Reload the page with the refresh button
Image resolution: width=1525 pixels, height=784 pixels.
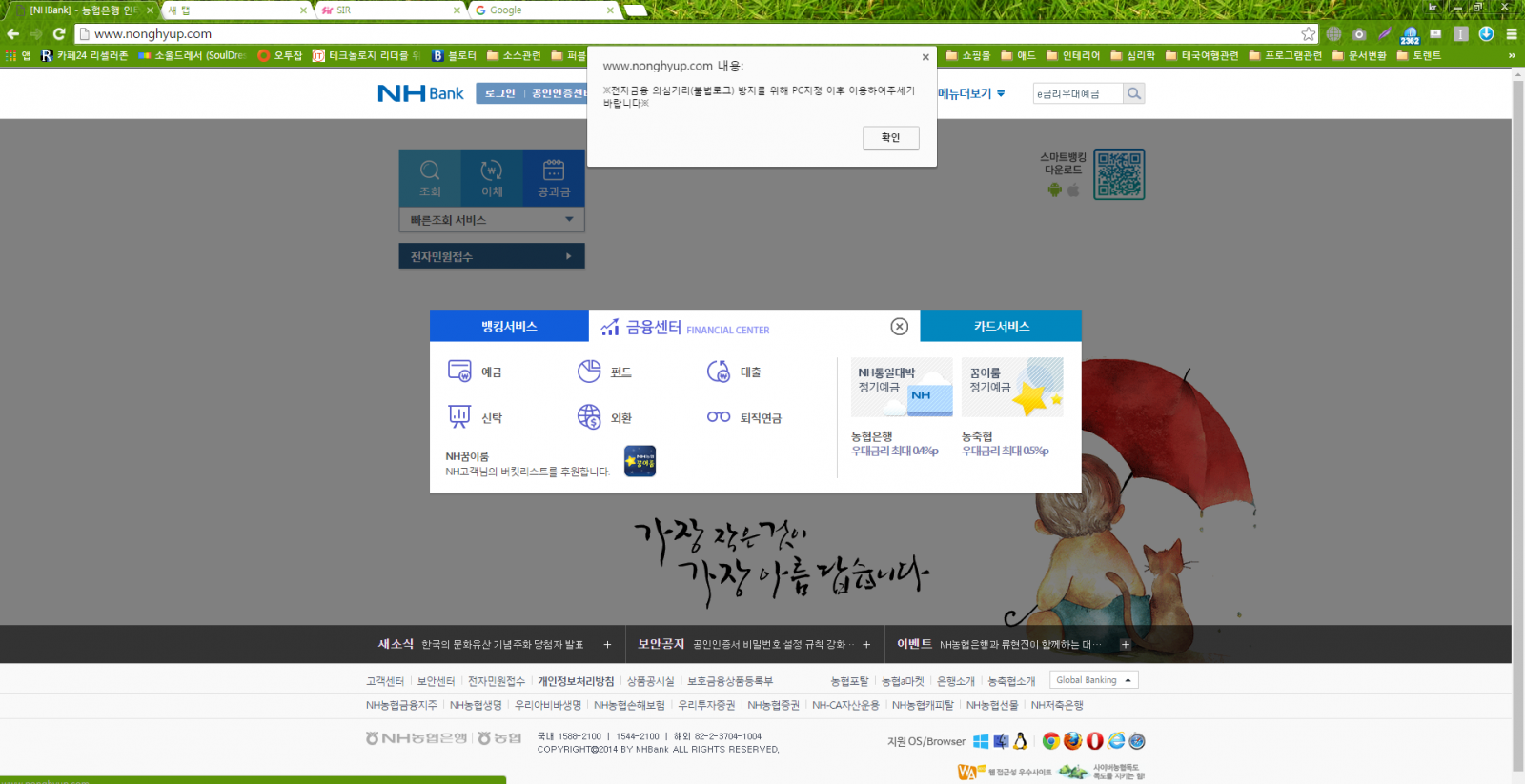coord(59,33)
